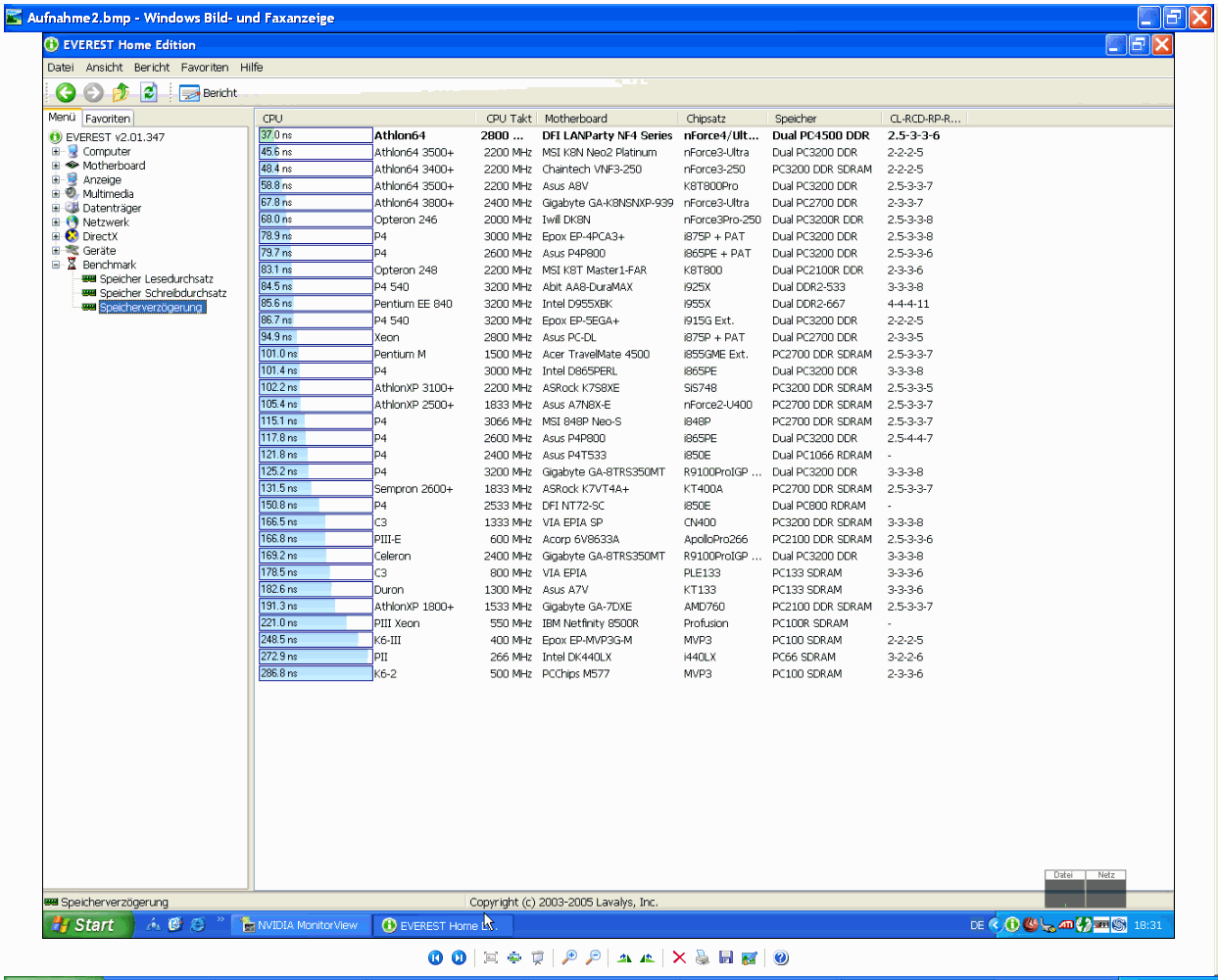Screen dimensions: 1218x980
Task: Click the 'IBM Netfinity 8500R' motherboard cell
Action: 590,623
